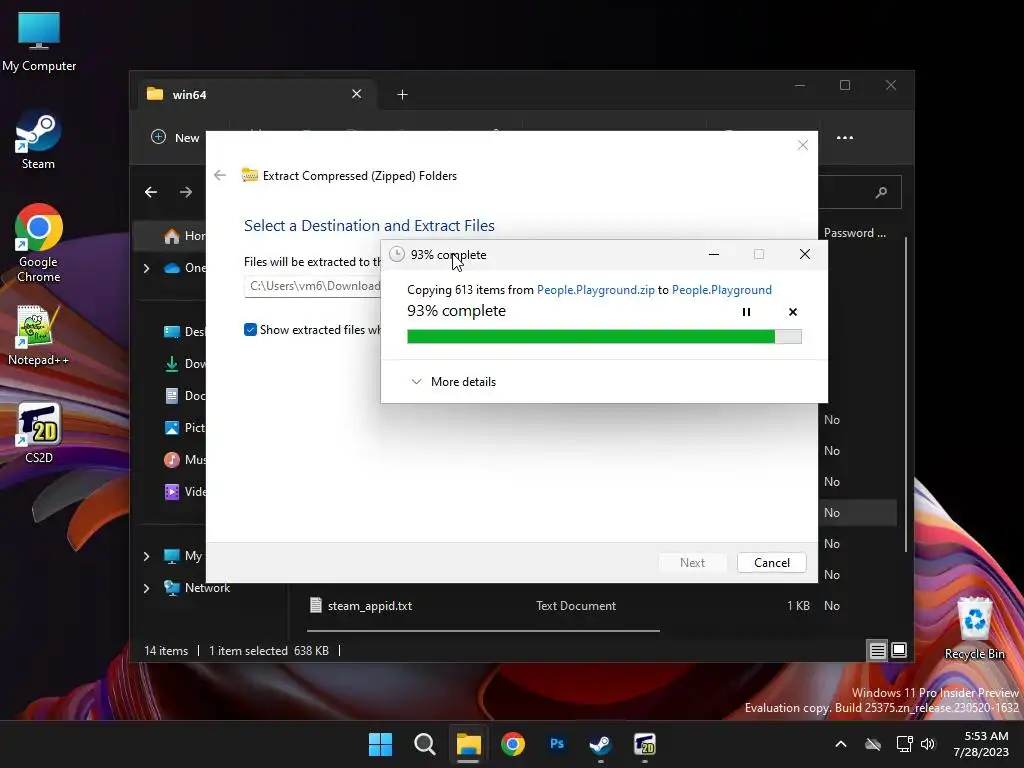Click the extraction destination path field

click(313, 286)
